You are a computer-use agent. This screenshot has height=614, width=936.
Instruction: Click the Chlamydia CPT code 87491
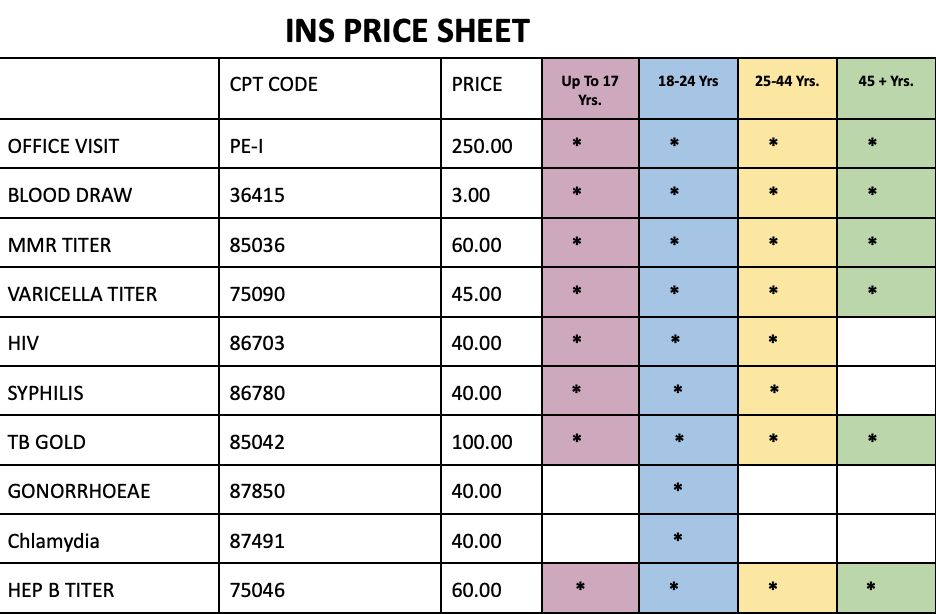click(257, 541)
